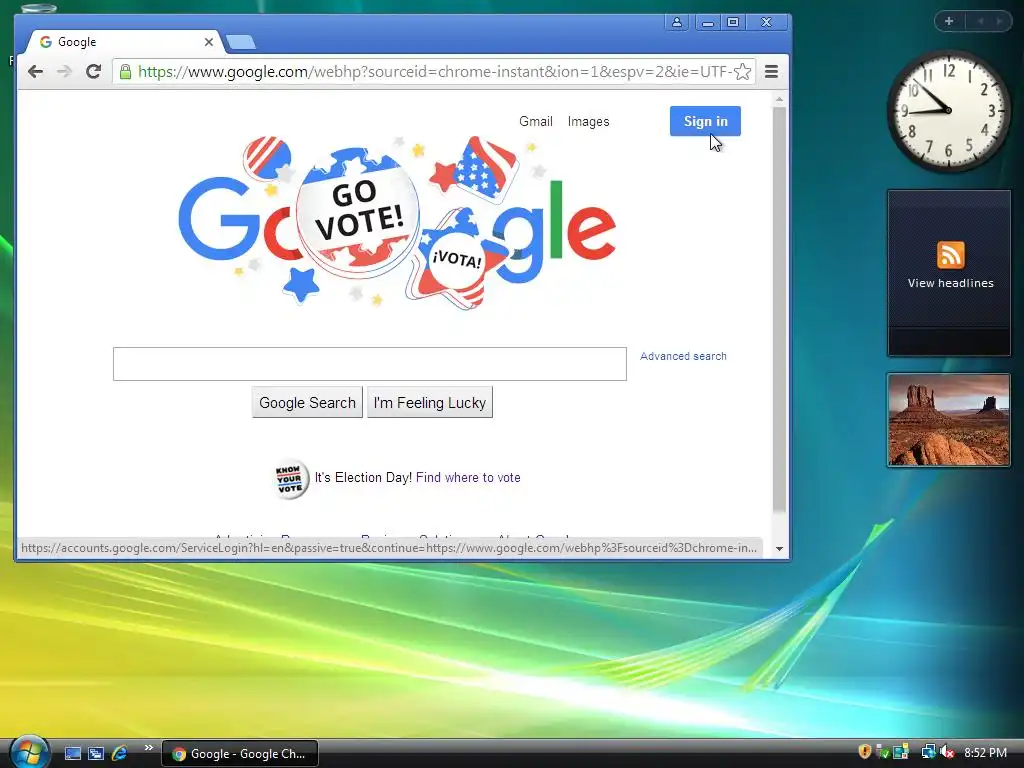Screen dimensions: 1024x768
Task: Reload the Google page
Action: pos(93,71)
